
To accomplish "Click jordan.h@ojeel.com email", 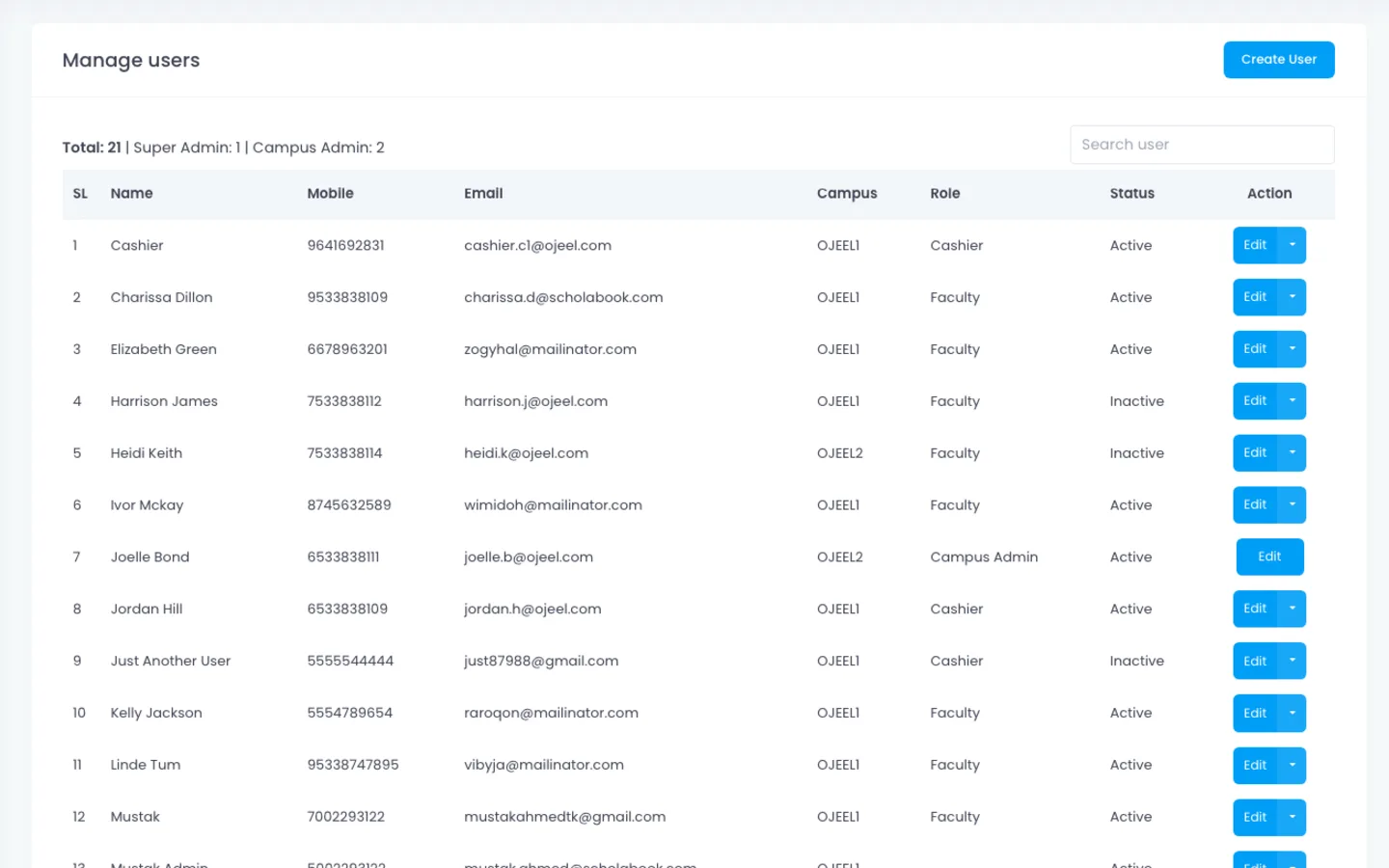I will (x=532, y=609).
